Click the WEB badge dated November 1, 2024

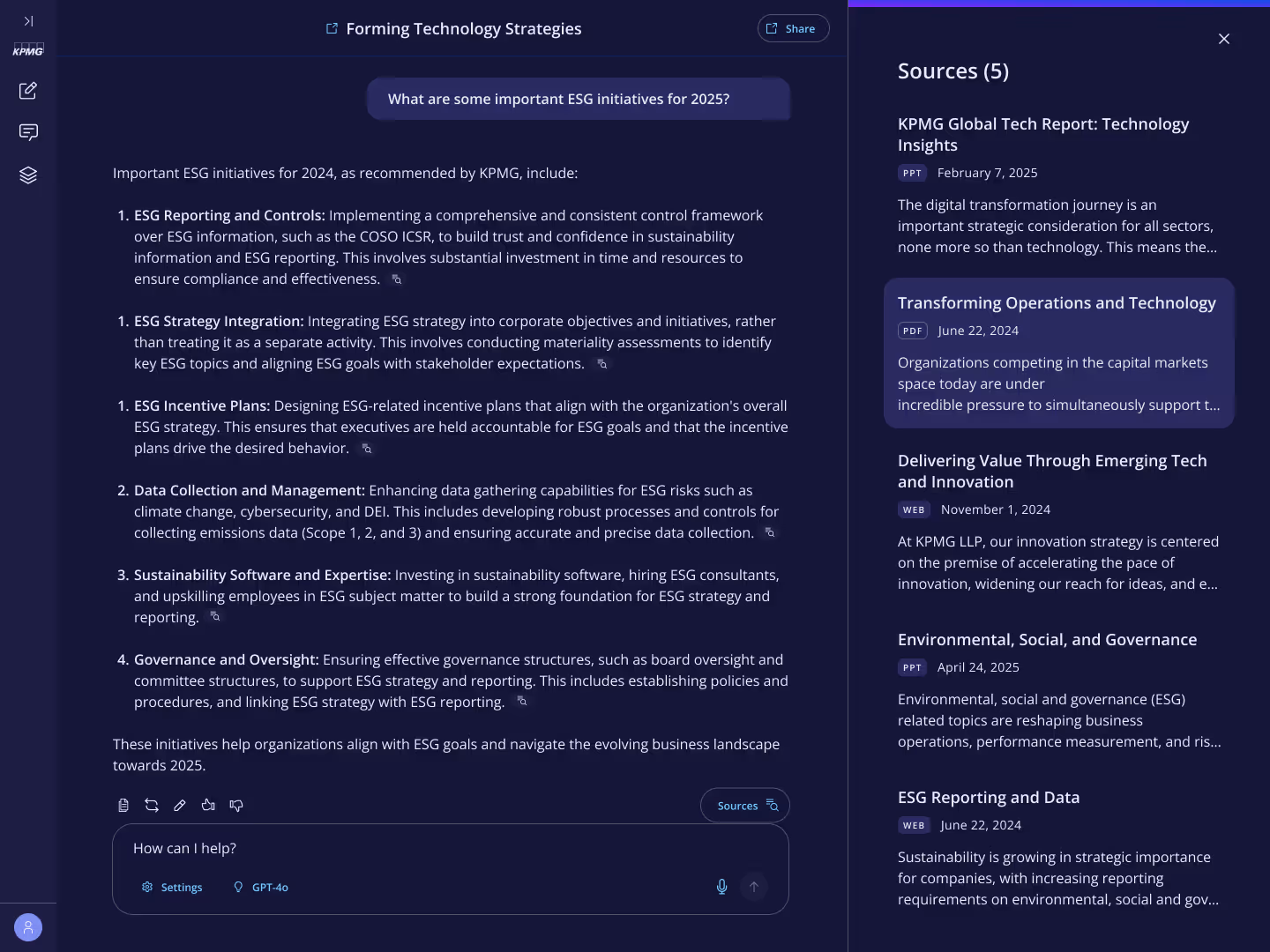[x=915, y=509]
